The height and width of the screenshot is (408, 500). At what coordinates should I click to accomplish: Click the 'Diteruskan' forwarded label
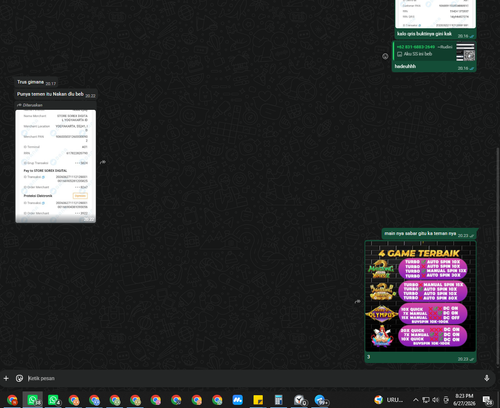[30, 105]
